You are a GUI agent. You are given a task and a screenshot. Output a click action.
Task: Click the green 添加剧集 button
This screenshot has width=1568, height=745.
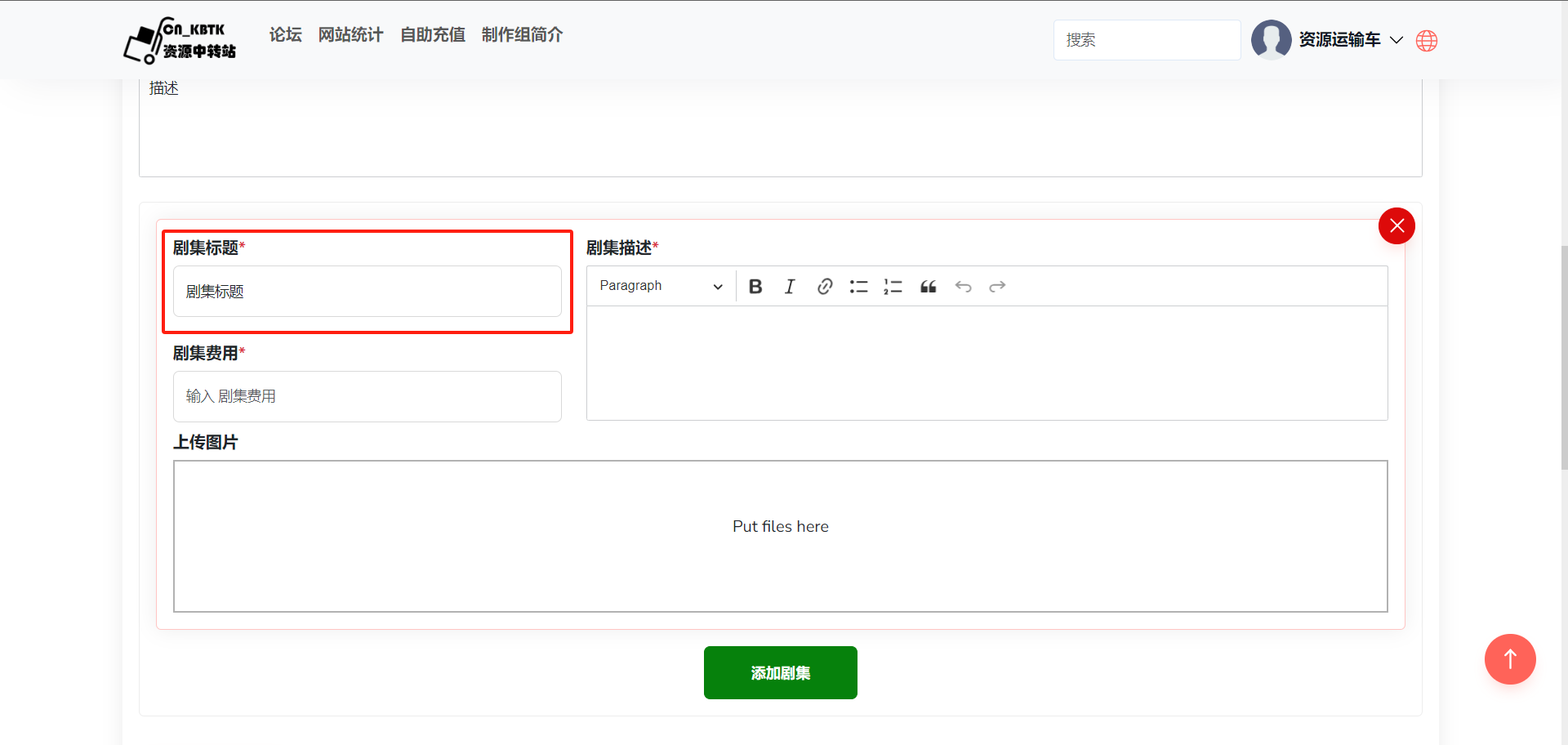(780, 673)
